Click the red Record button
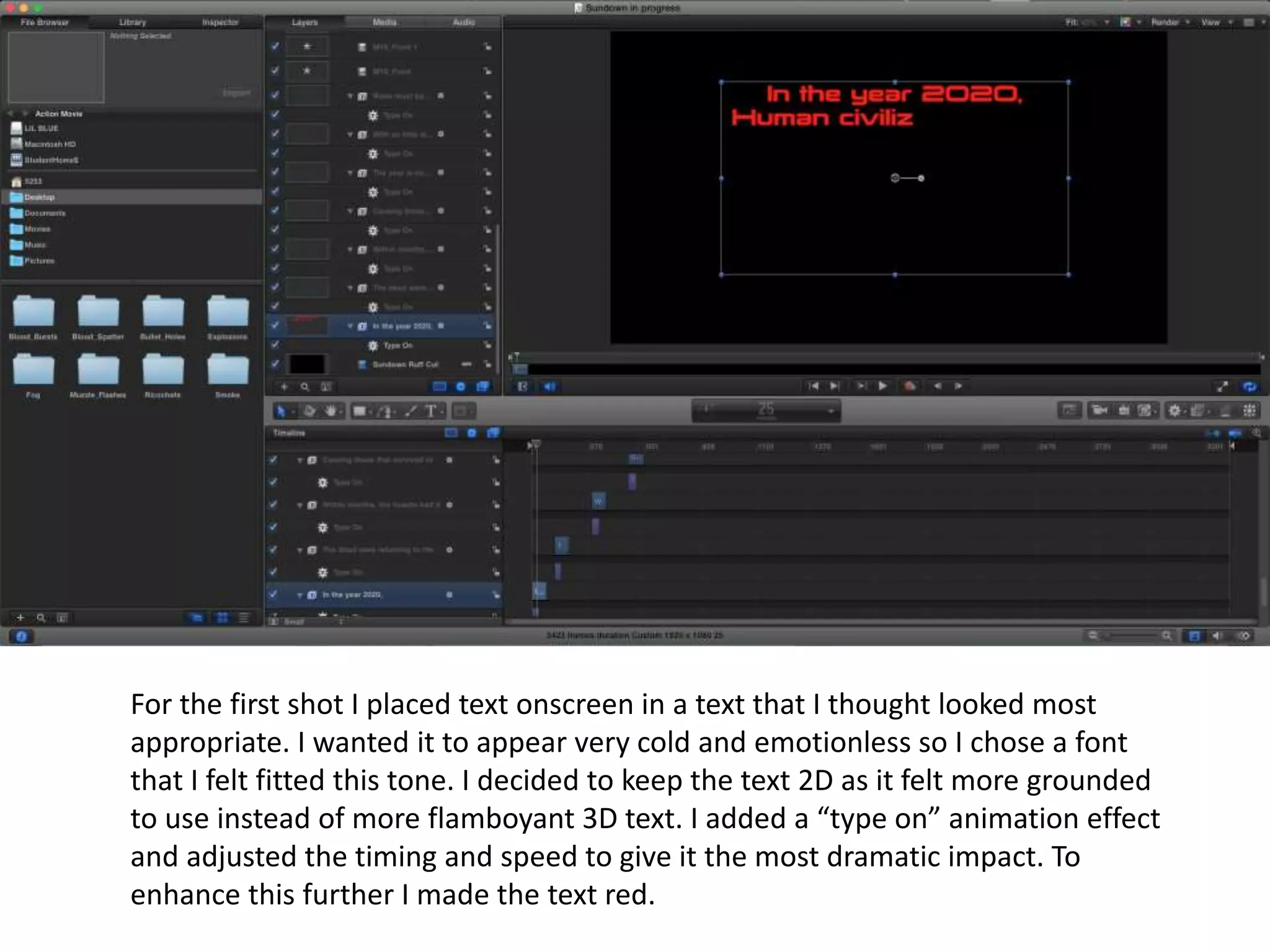Screen dimensions: 1270x952 (x=910, y=386)
